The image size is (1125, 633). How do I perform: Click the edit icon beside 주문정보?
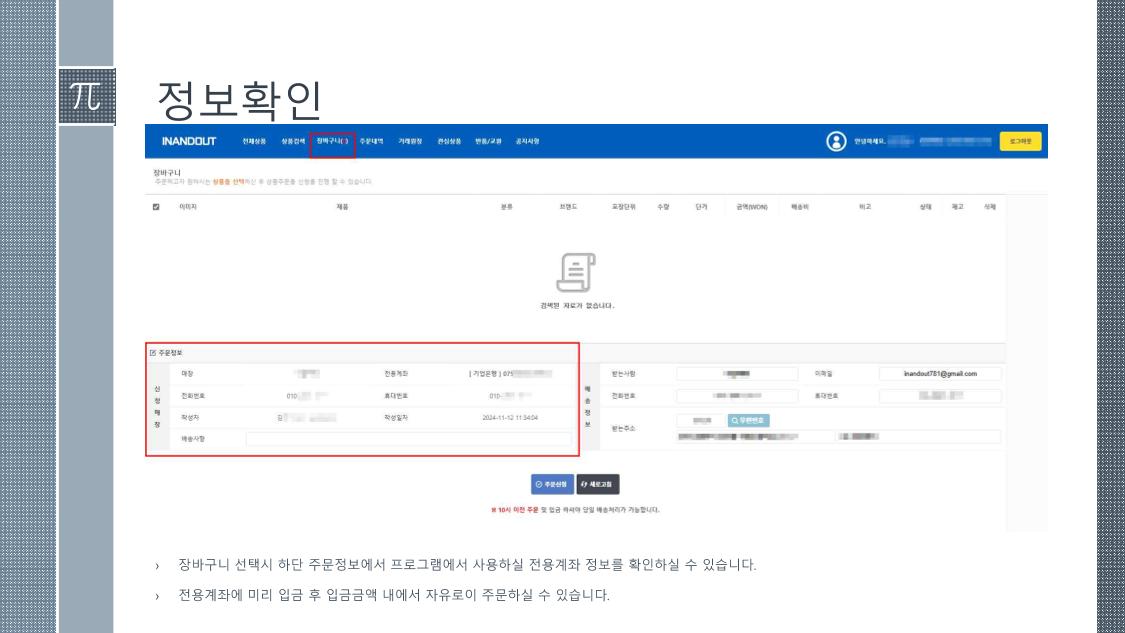pos(153,353)
